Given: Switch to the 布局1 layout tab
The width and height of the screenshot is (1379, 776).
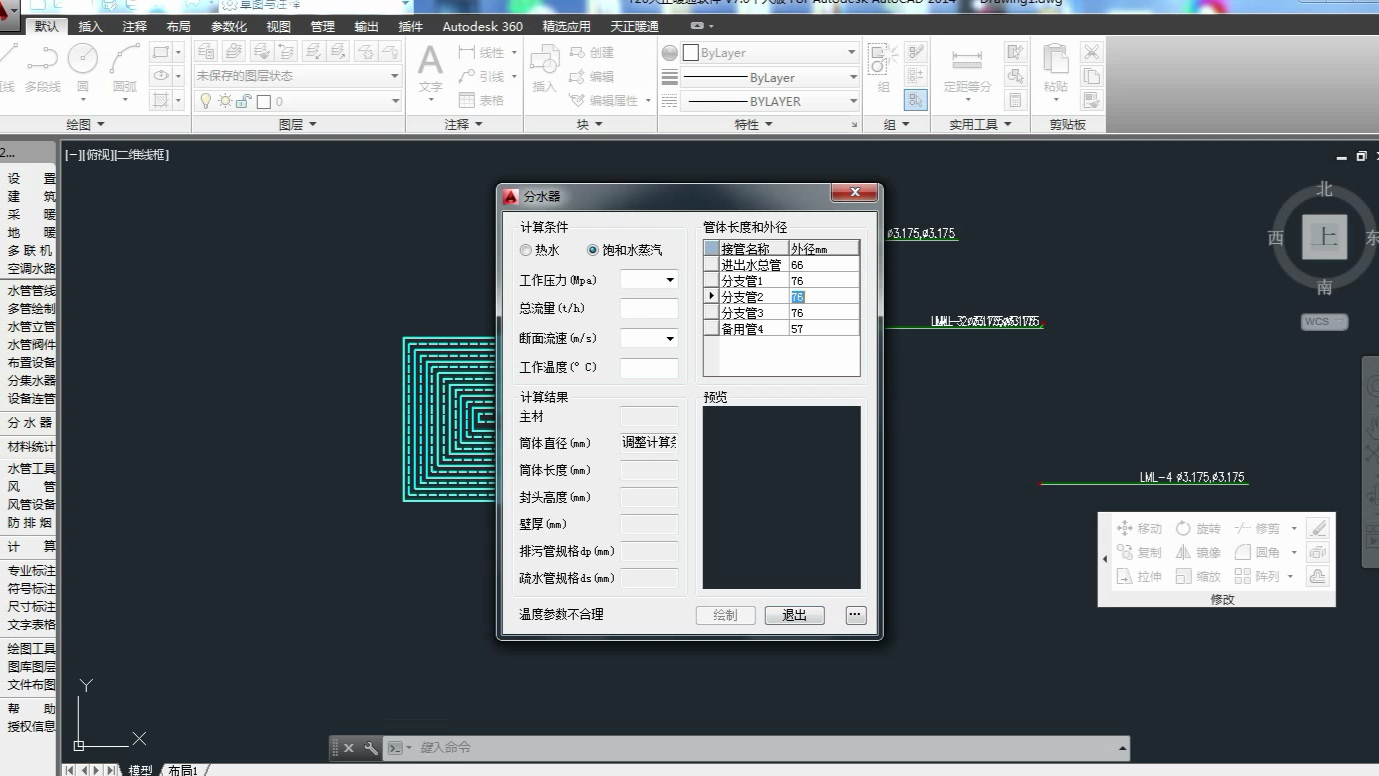Looking at the screenshot, I should click(182, 770).
